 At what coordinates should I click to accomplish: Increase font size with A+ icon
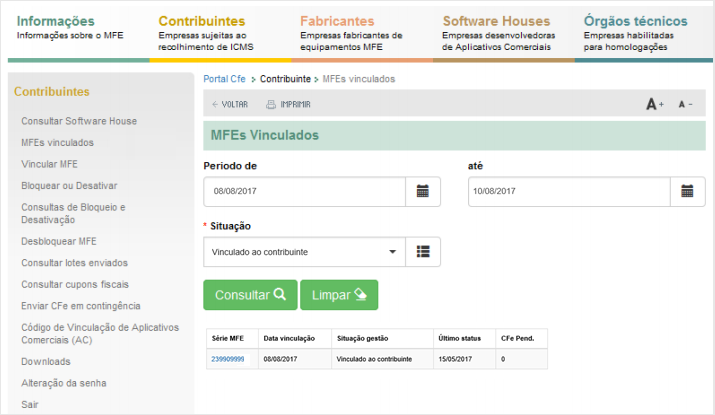(x=654, y=104)
